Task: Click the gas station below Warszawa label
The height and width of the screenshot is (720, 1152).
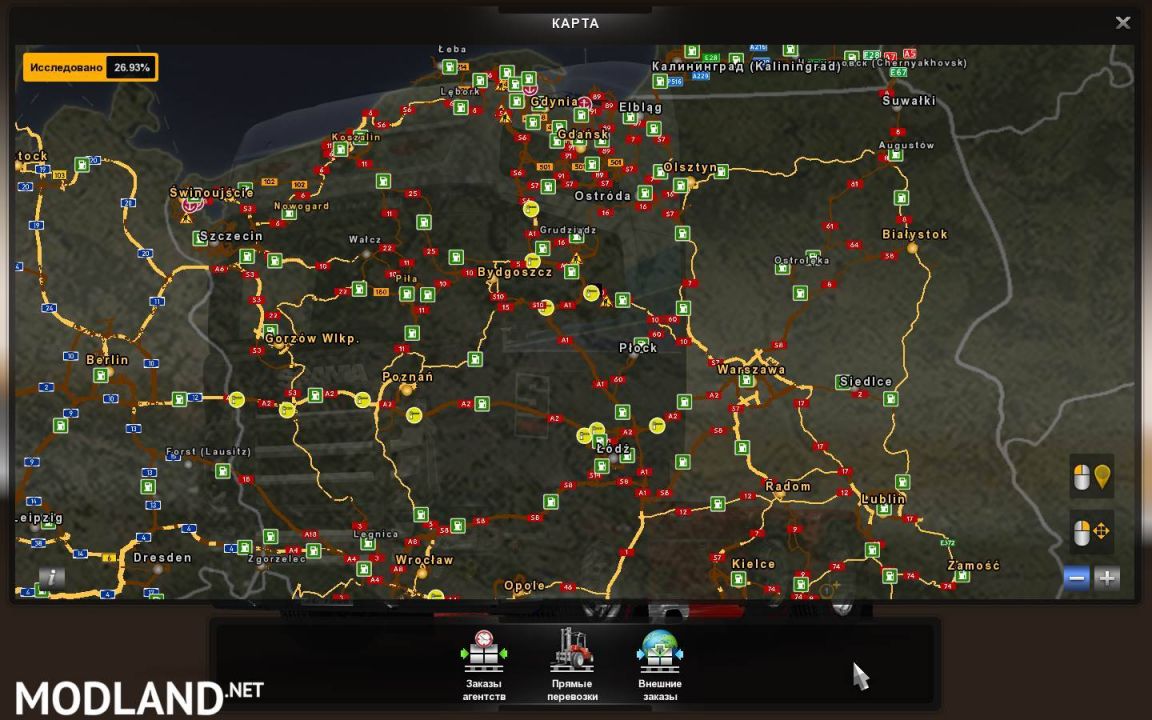Action: 746,381
